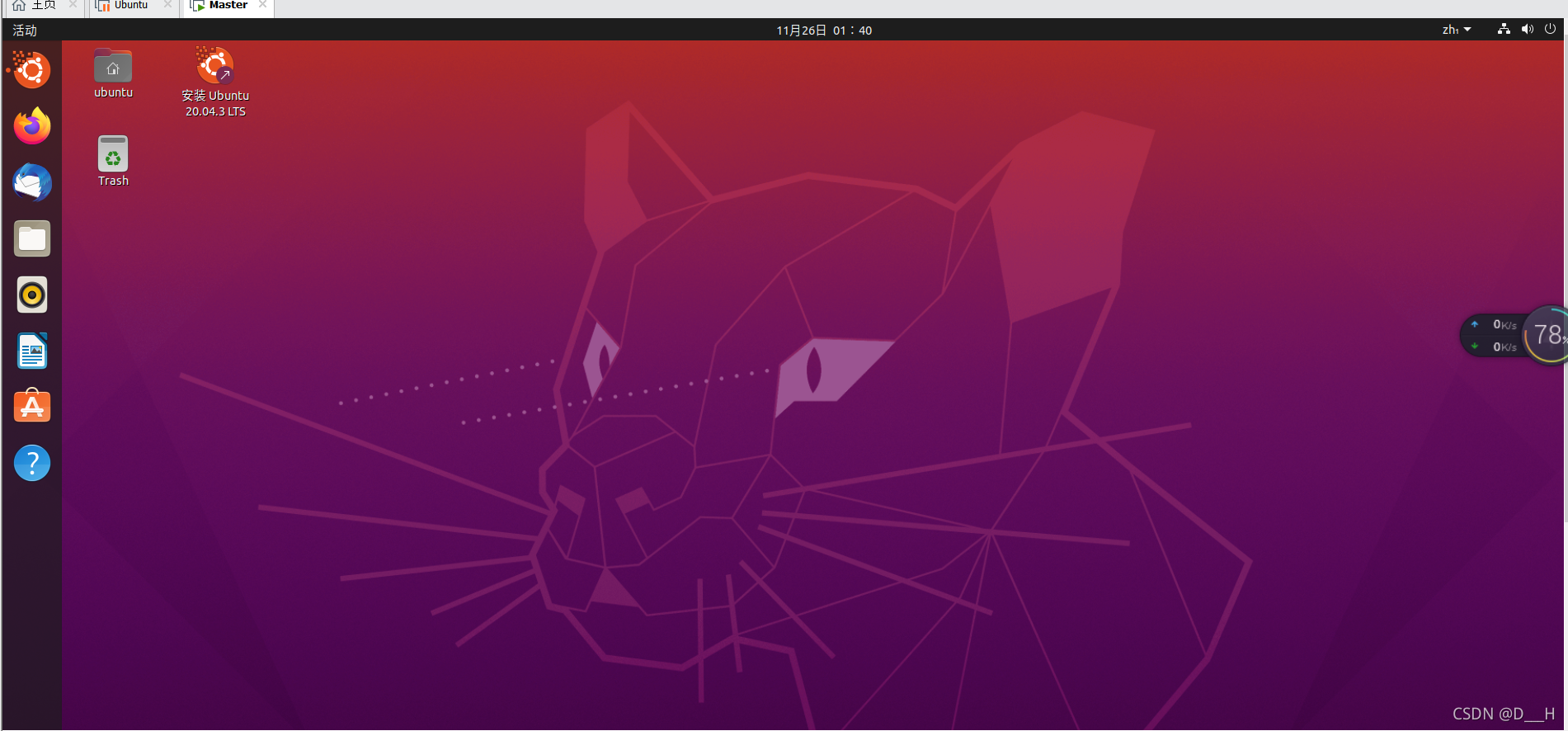Open Ubuntu Software store
This screenshot has height=731, width=1568.
32,406
